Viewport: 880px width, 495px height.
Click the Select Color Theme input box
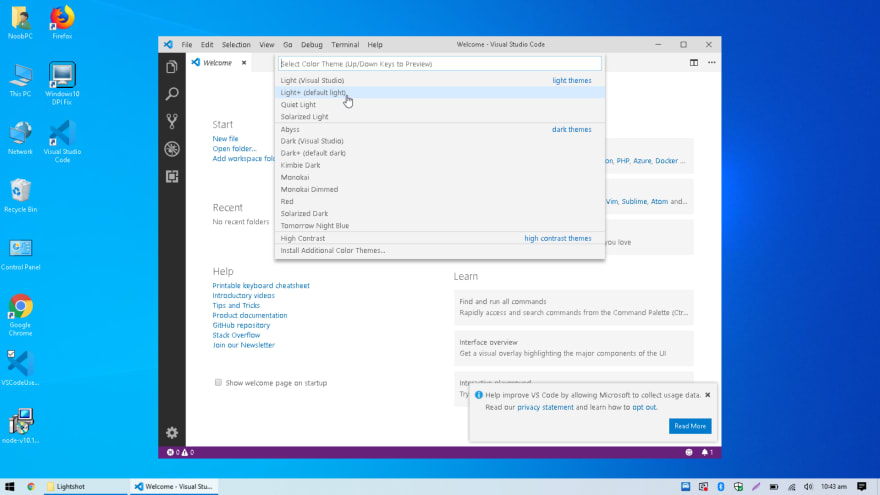(x=439, y=64)
